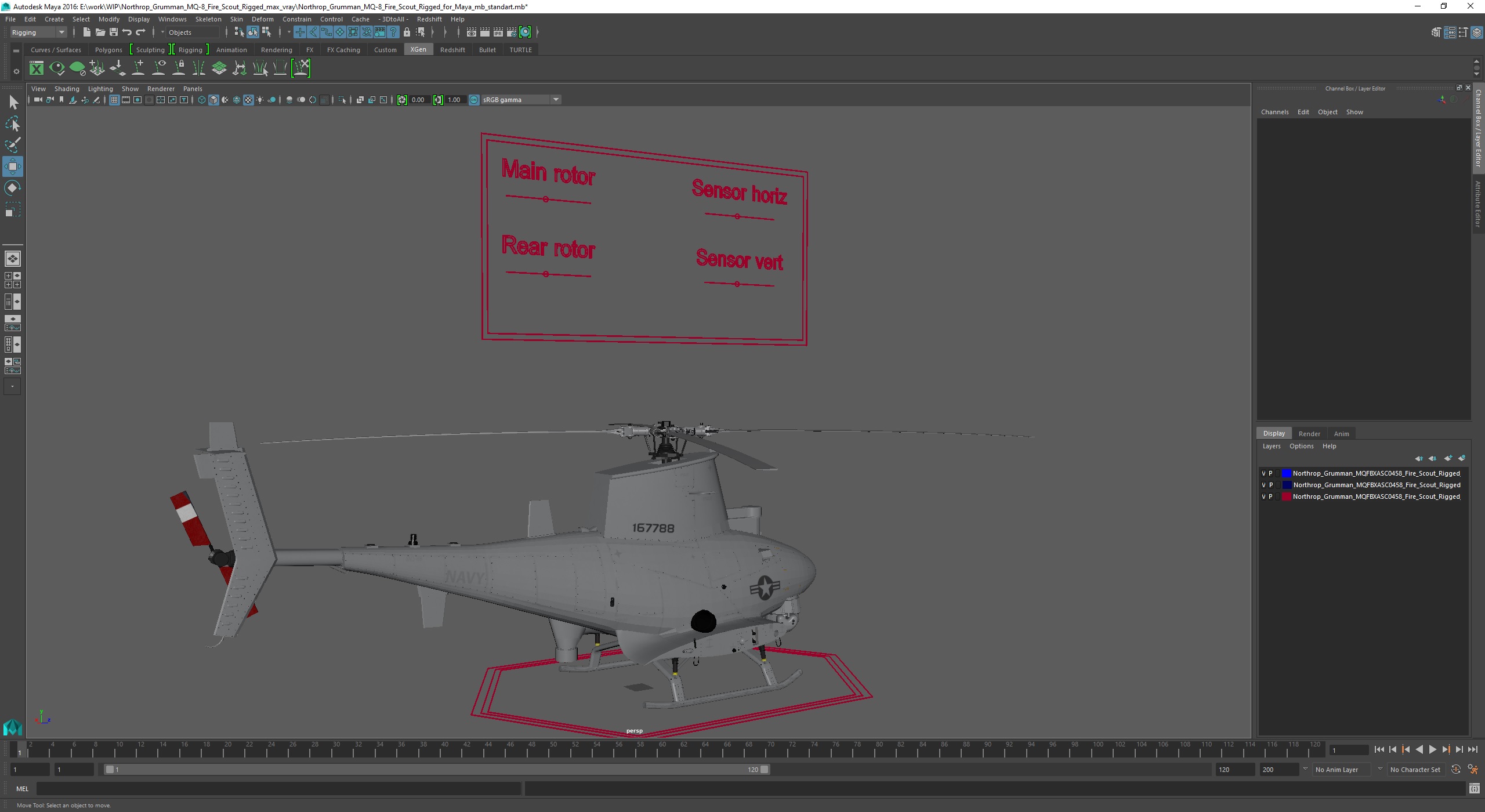1485x812 pixels.
Task: Open animation preferences running-man icon
Action: [1473, 769]
